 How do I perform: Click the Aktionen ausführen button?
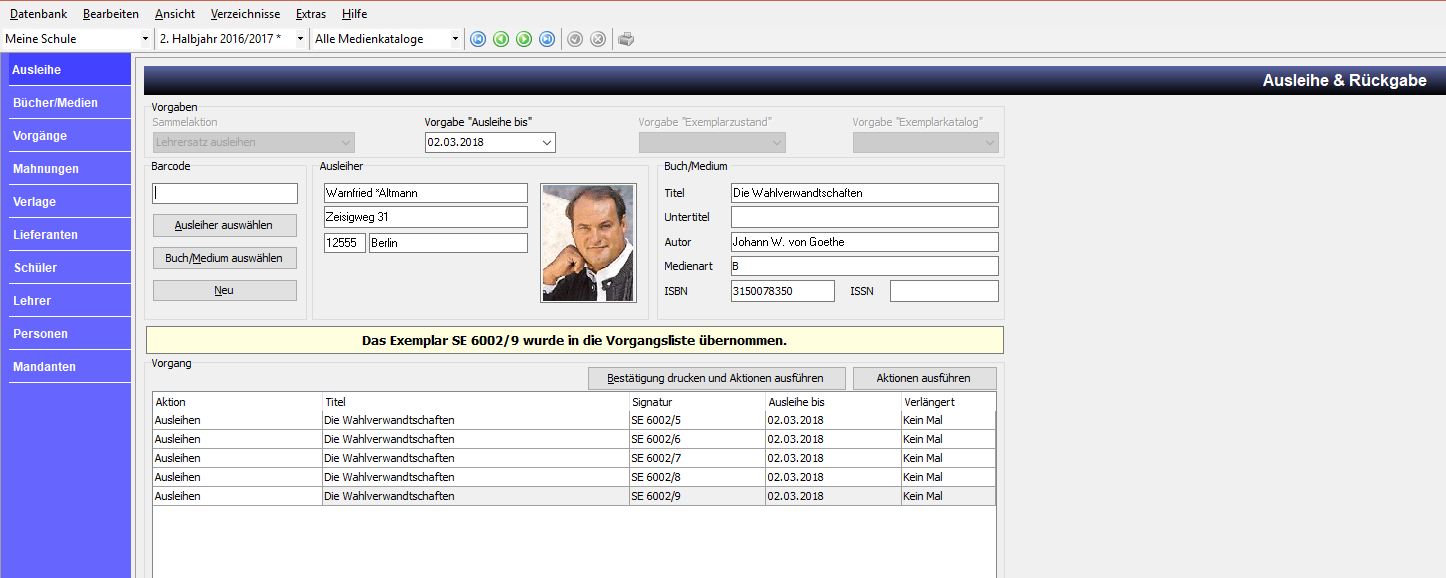(925, 378)
